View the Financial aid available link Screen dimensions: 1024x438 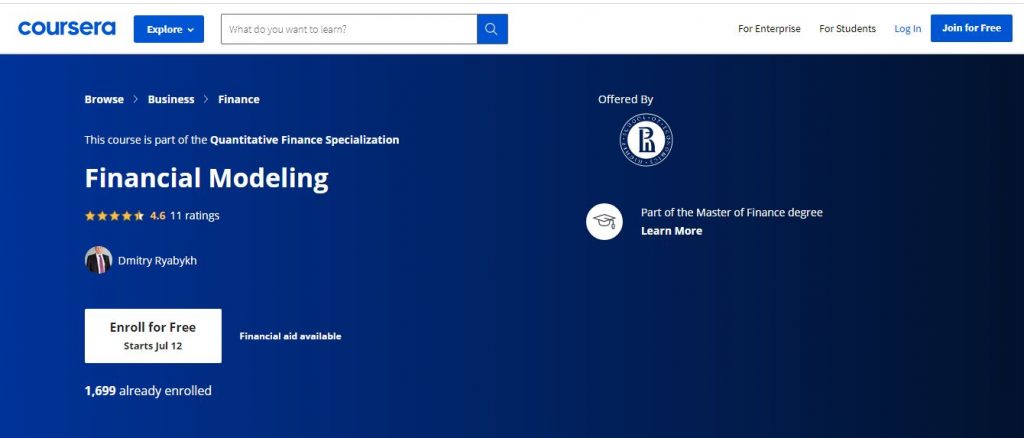tap(290, 336)
